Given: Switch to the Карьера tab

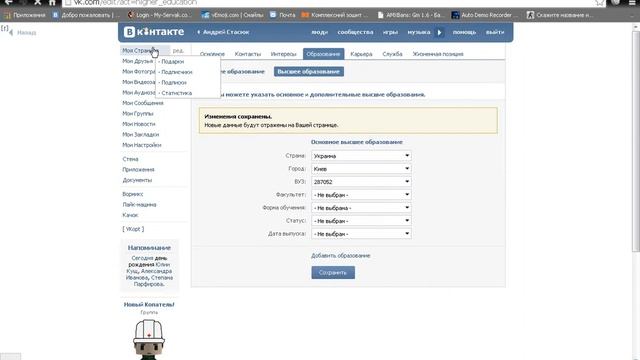Looking at the screenshot, I should coord(361,54).
